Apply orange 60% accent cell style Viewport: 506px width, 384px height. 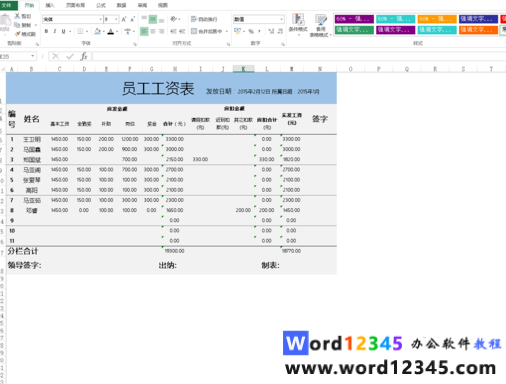click(437, 19)
